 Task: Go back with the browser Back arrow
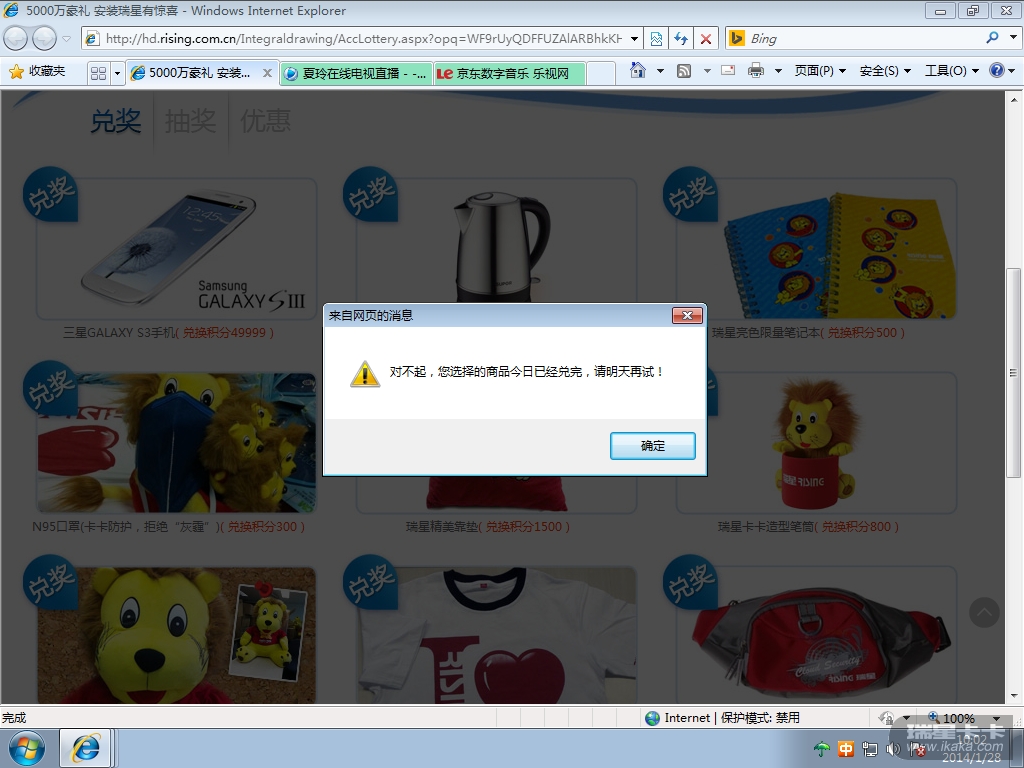(16, 39)
